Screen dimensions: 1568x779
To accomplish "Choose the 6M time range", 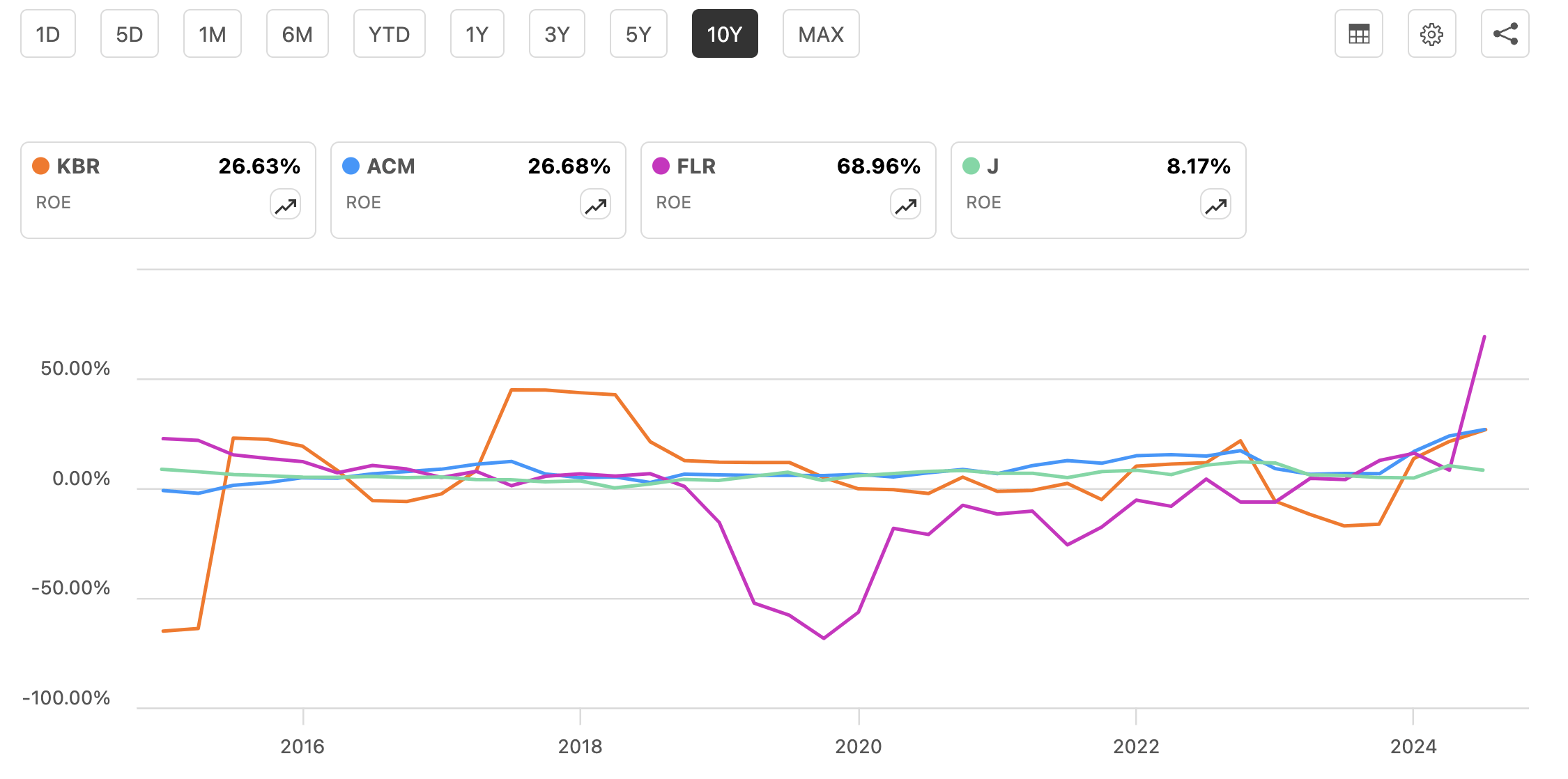I will pos(298,33).
